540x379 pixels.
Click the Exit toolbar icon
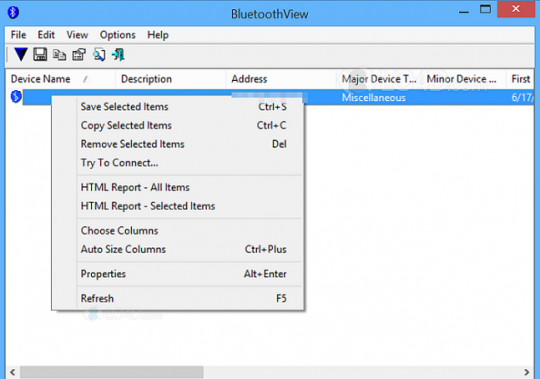[118, 54]
